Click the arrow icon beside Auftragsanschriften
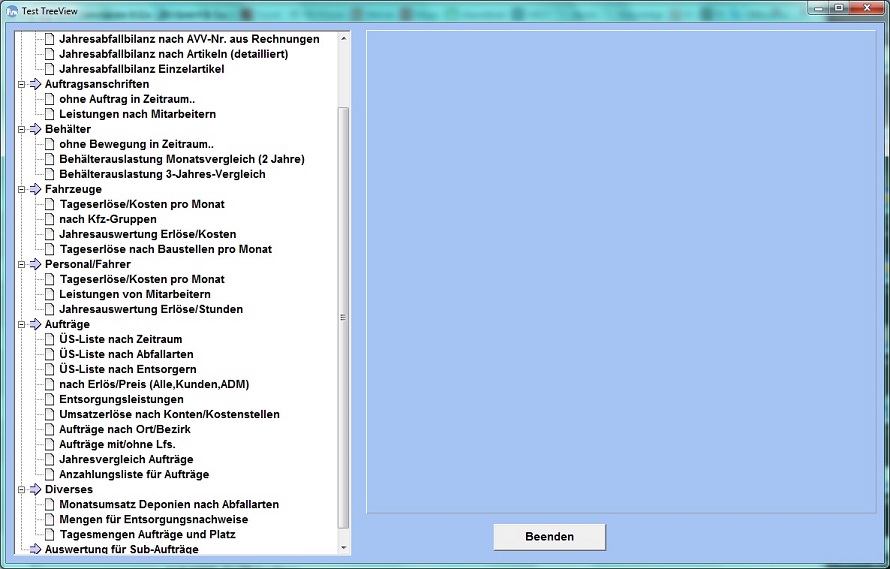Image resolution: width=890 pixels, height=569 pixels. [x=36, y=85]
